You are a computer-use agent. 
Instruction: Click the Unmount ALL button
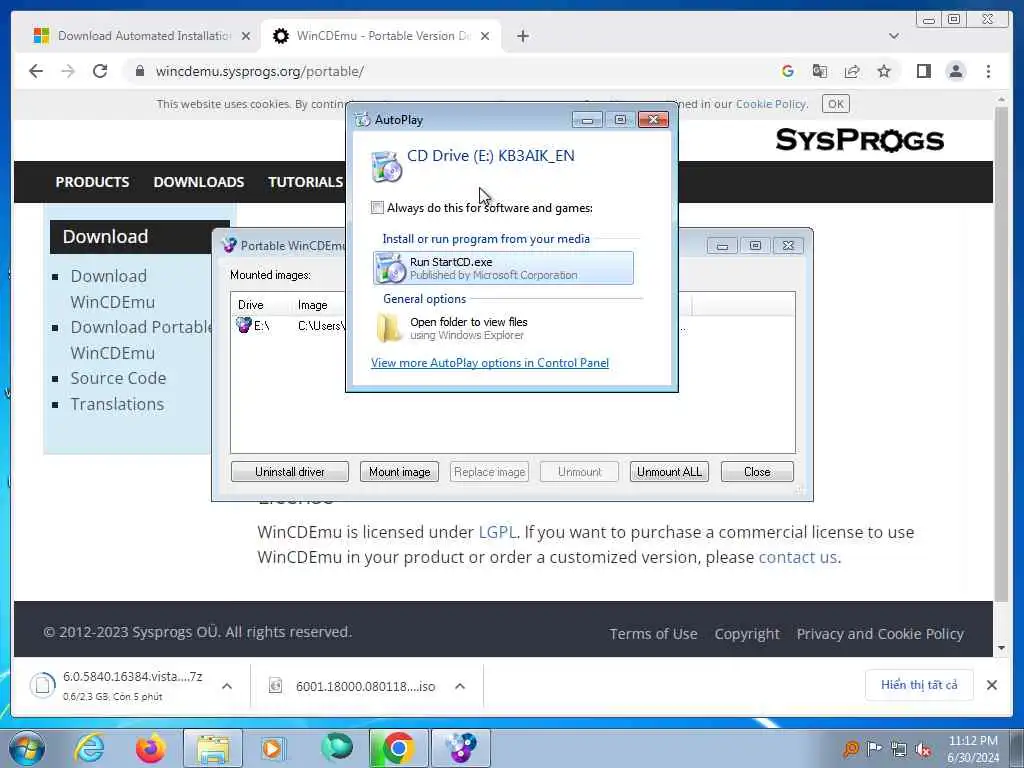tap(669, 472)
